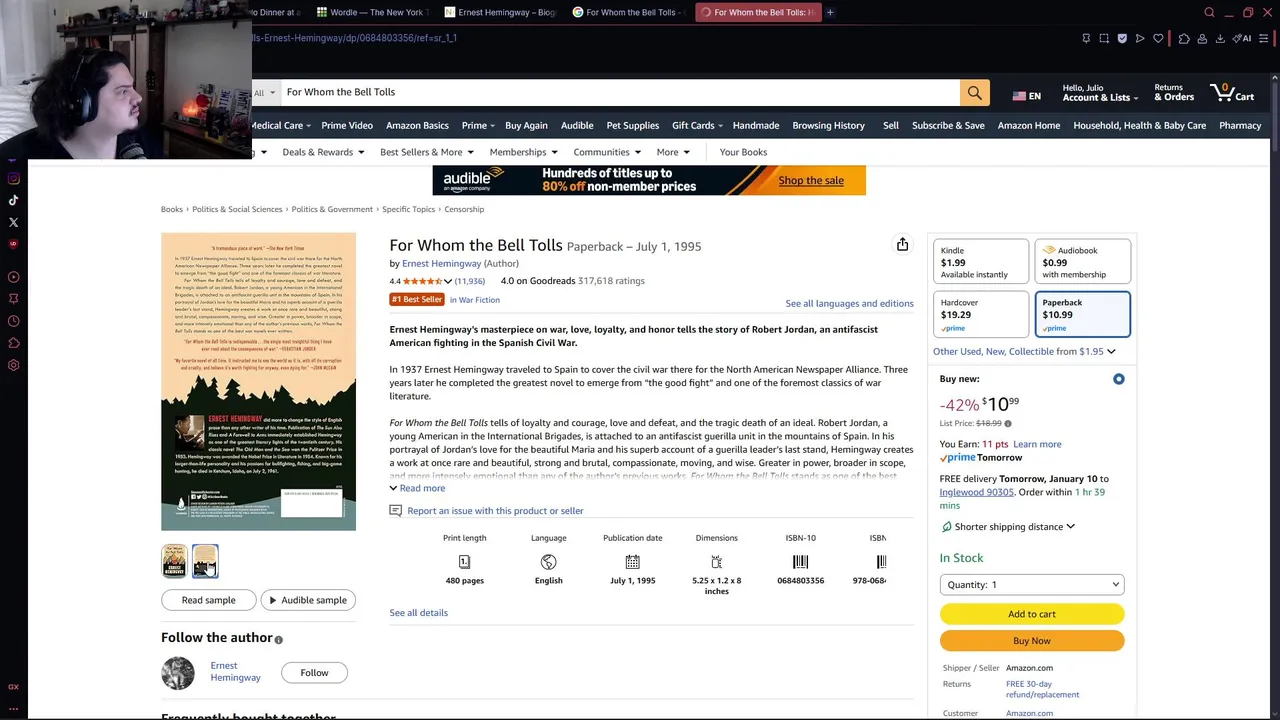This screenshot has width=1280, height=720.
Task: Open the Communities dropdown menu
Action: coord(606,152)
